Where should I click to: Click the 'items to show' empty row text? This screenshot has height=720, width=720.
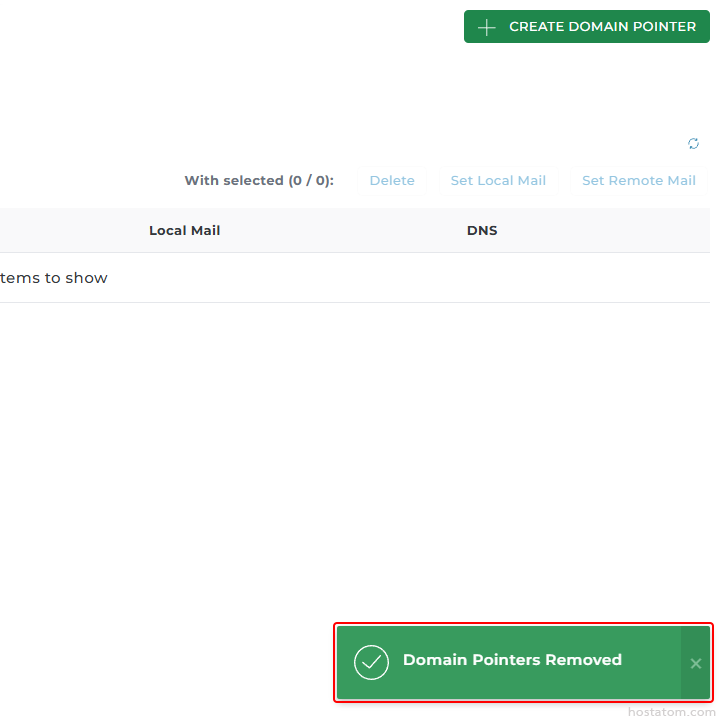[x=54, y=278]
